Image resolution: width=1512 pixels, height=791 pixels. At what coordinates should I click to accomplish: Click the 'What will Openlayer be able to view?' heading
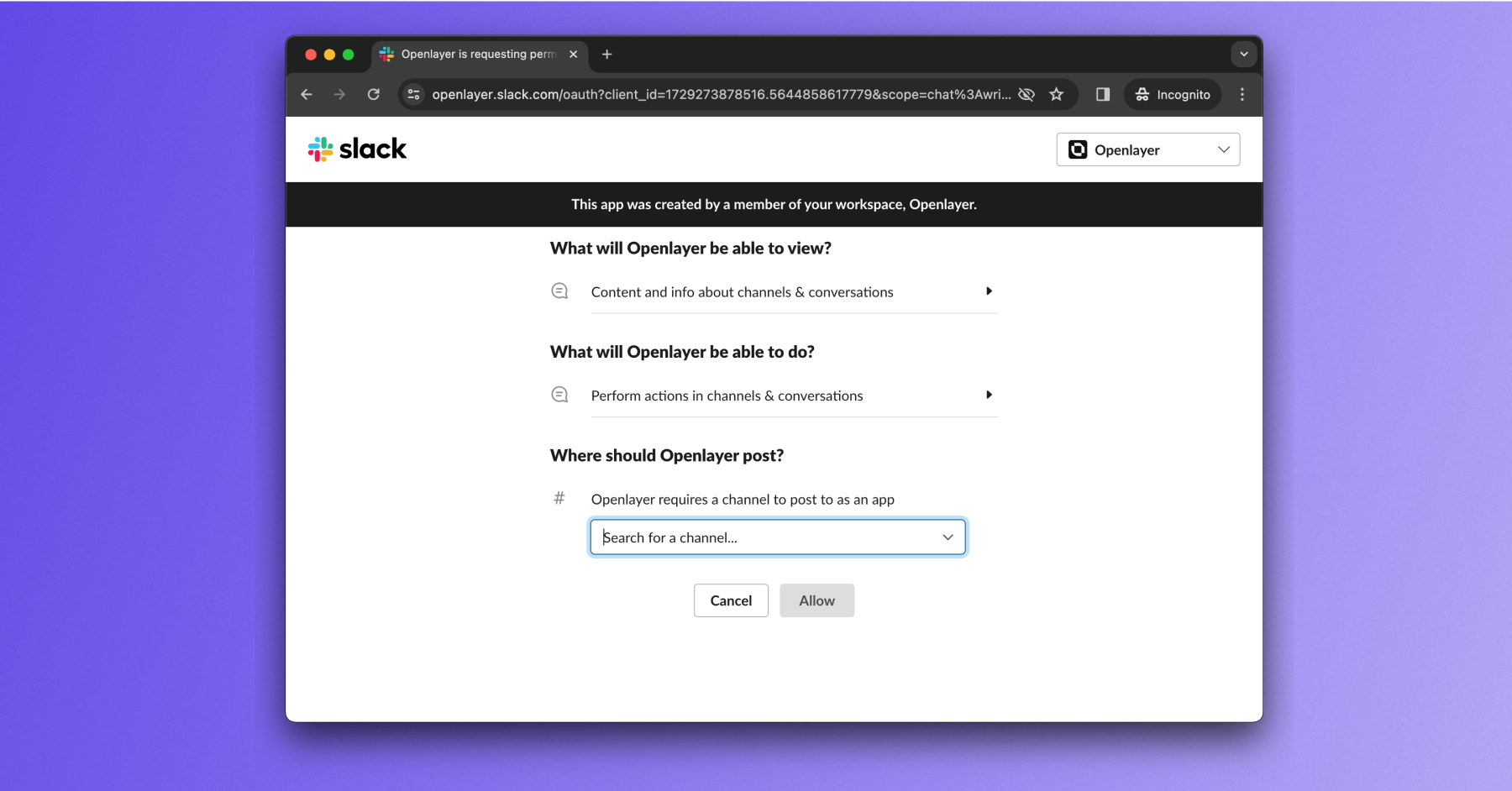690,249
